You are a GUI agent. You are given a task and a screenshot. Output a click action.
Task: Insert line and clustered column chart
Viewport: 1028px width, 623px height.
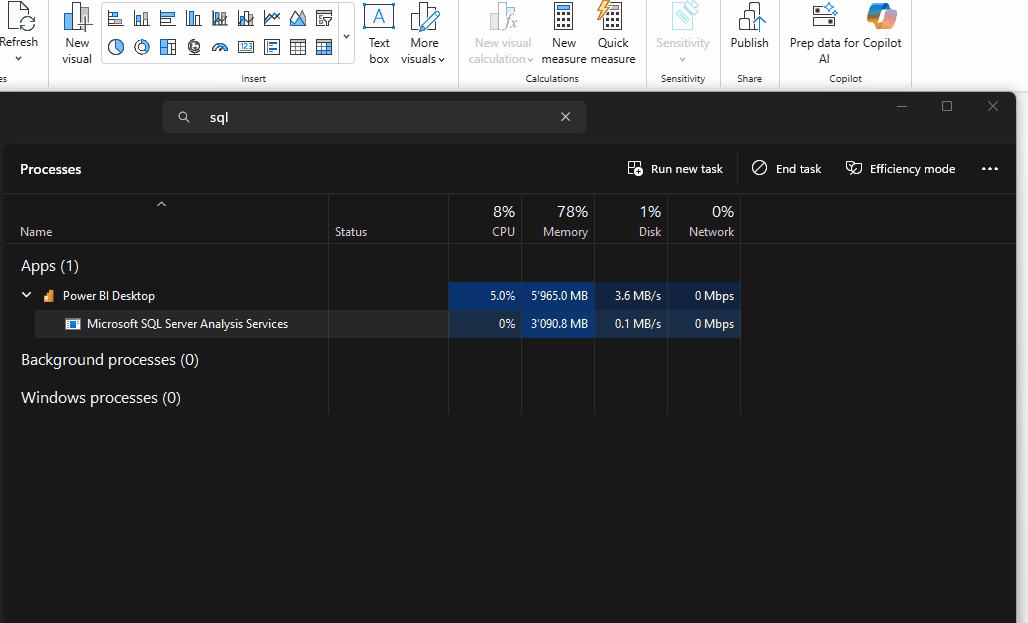point(246,18)
